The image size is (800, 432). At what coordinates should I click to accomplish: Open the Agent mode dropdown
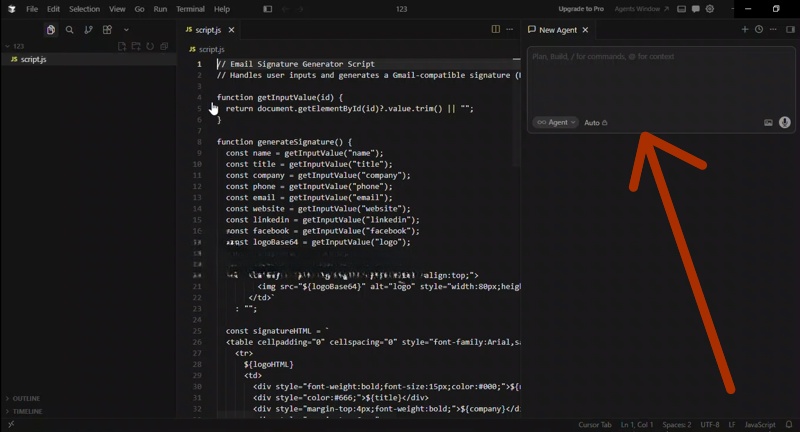(556, 122)
